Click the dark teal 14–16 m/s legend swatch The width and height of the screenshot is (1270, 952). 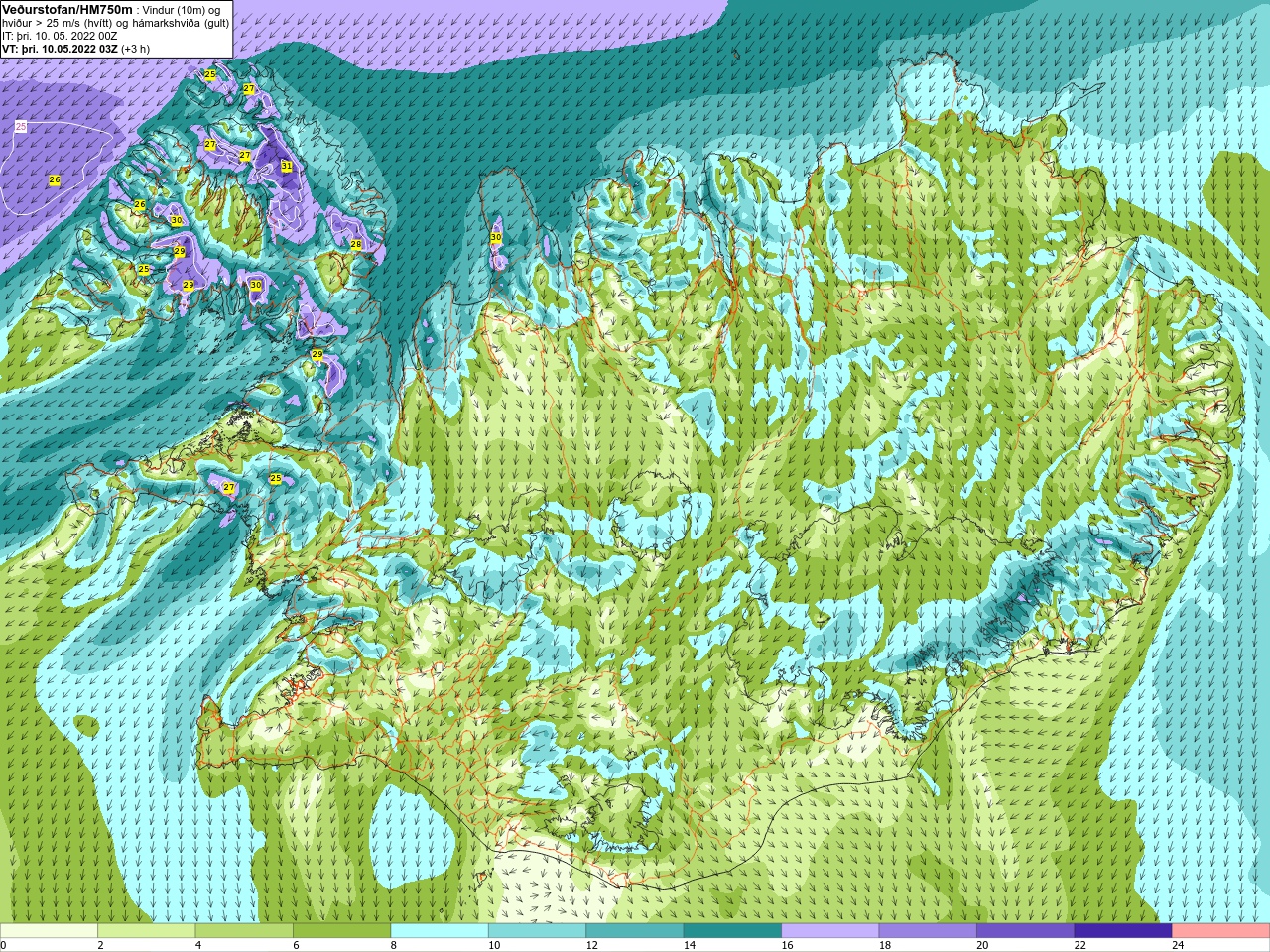[x=733, y=931]
